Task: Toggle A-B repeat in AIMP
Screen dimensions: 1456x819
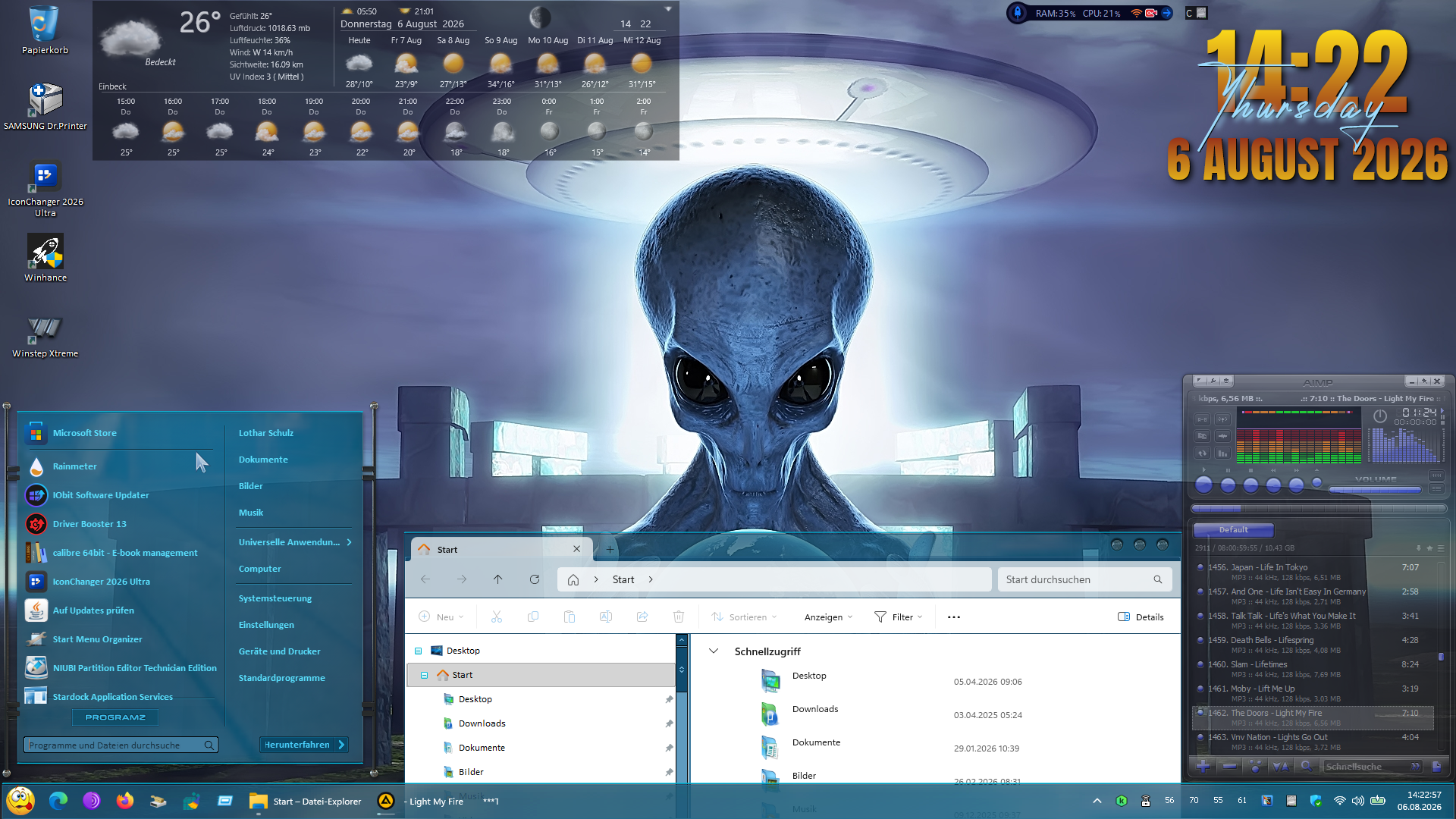Action: 1202,419
